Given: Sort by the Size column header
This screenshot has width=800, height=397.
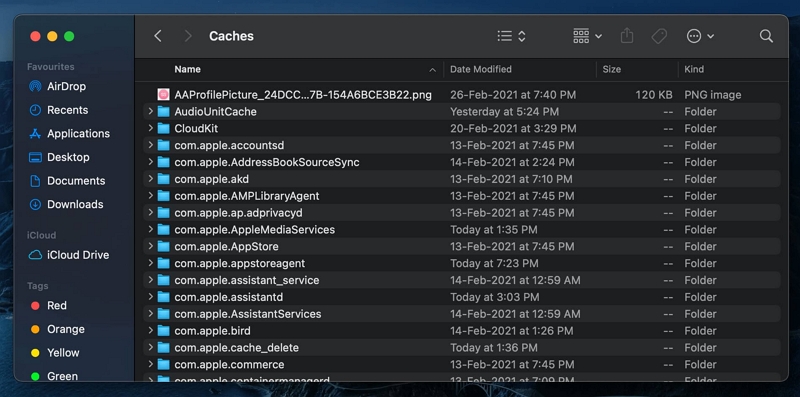Looking at the screenshot, I should pyautogui.click(x=611, y=69).
